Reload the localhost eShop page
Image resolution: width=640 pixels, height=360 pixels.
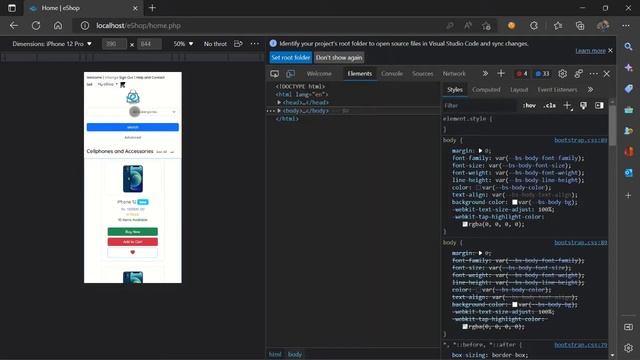tap(36, 25)
